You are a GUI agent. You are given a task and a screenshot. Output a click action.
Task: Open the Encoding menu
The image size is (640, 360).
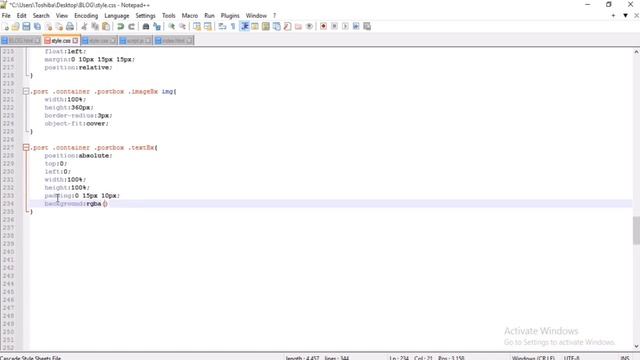pyautogui.click(x=86, y=16)
